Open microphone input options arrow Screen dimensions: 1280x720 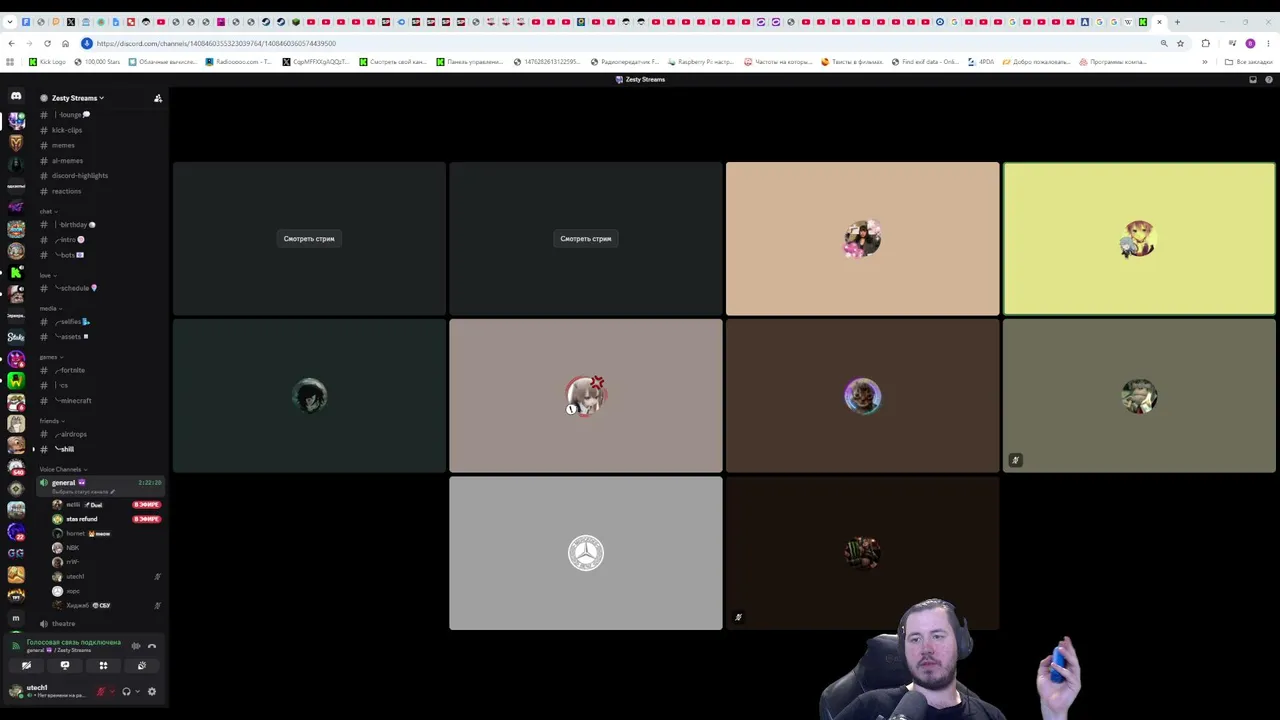point(112,691)
